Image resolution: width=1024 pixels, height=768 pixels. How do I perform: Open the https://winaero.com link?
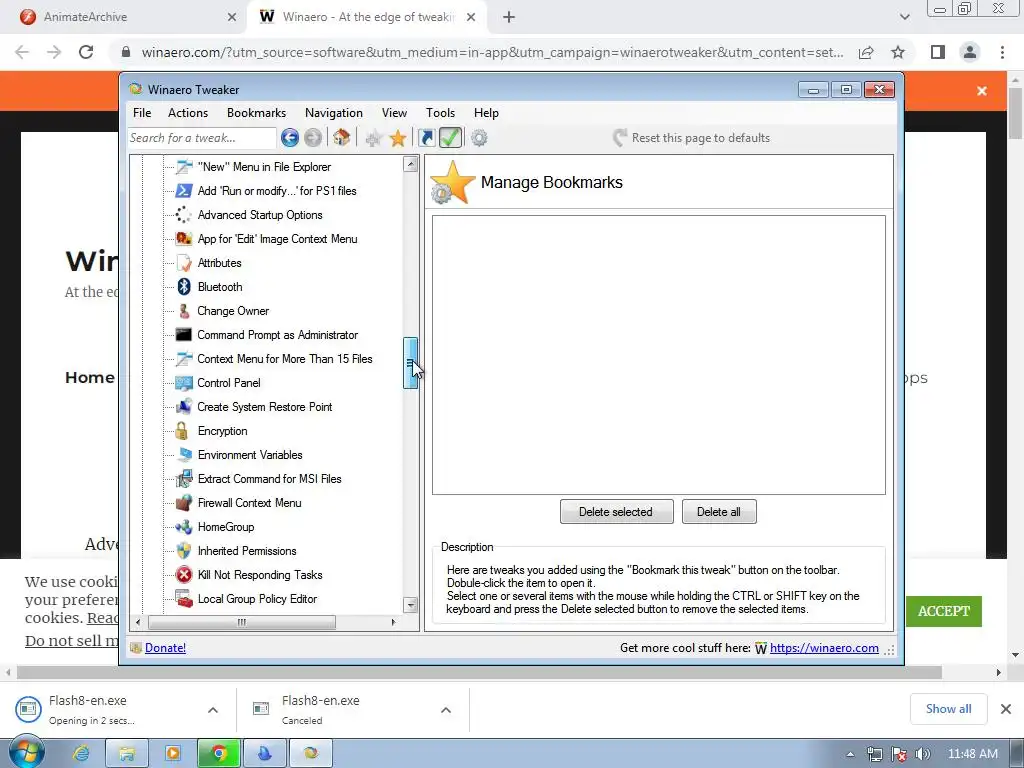click(x=824, y=648)
